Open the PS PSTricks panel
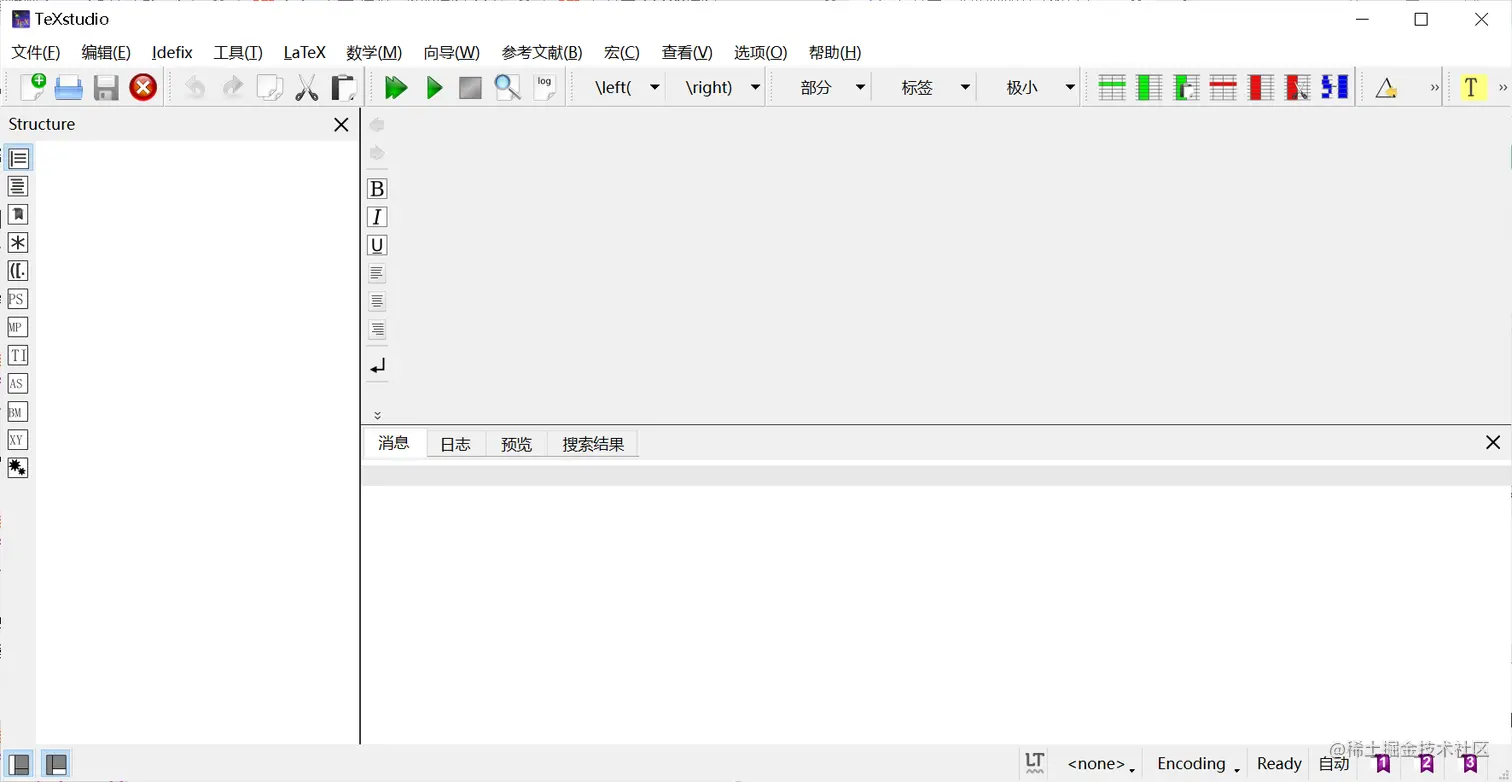 pos(17,299)
